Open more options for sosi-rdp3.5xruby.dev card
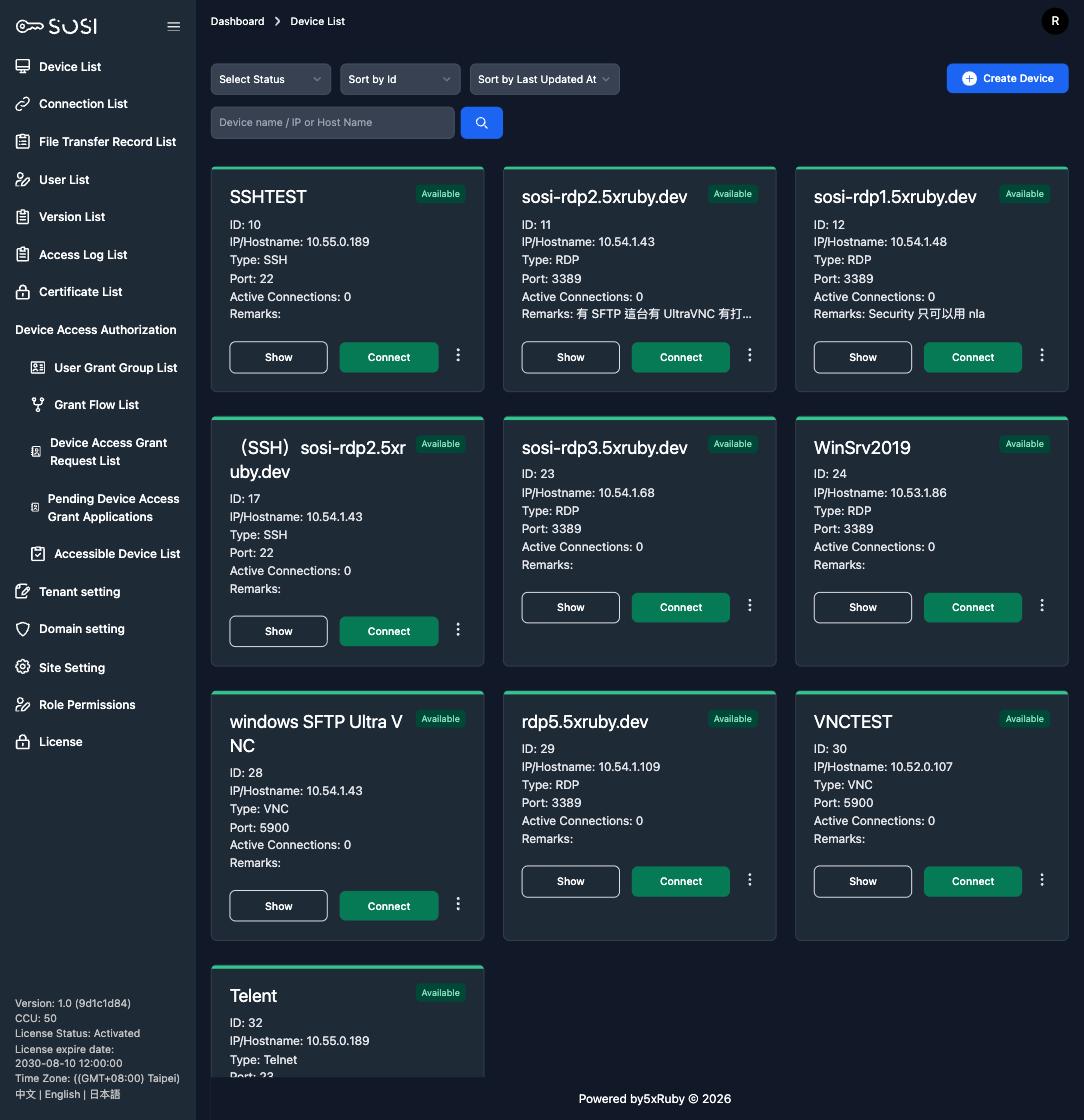1084x1120 pixels. [x=750, y=605]
